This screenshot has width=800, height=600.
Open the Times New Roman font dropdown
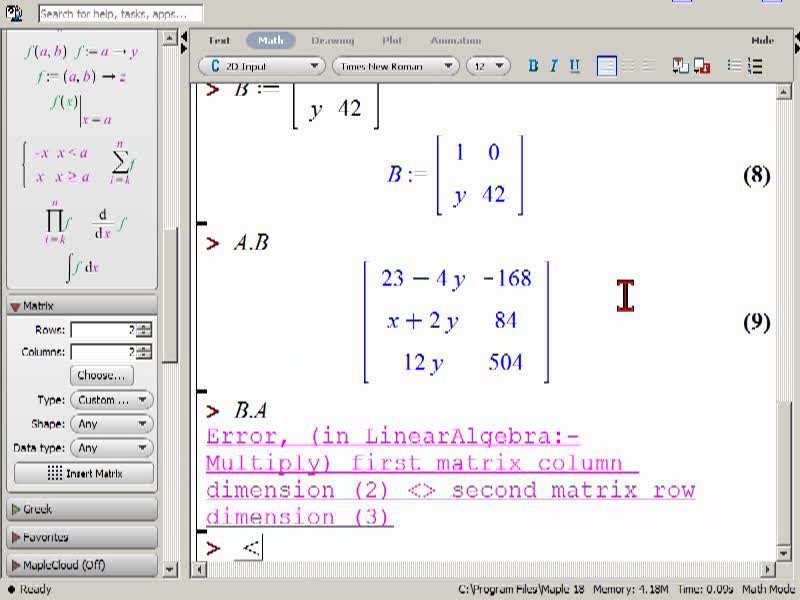(x=395, y=66)
